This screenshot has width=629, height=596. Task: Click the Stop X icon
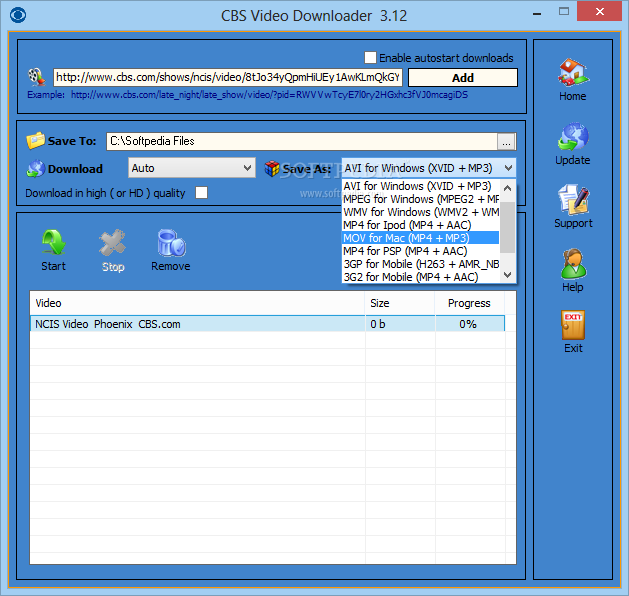pyautogui.click(x=113, y=243)
